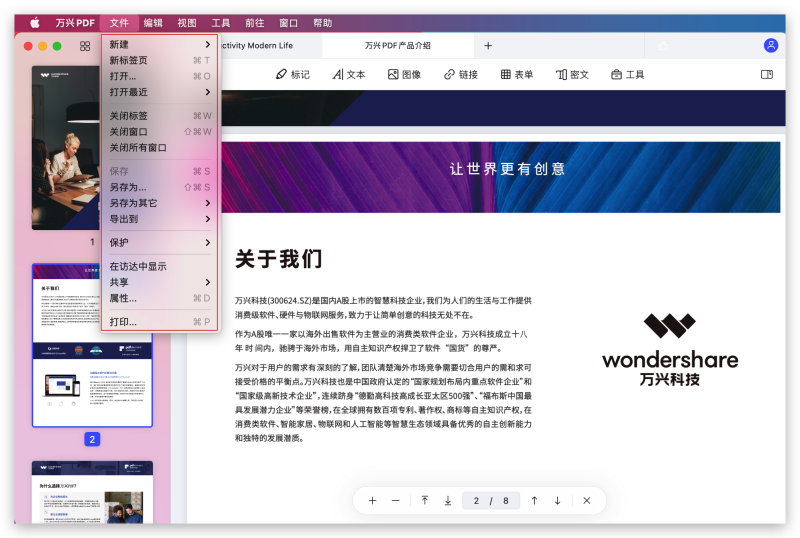Click the 让世界更有创意 banner text
Image resolution: width=800 pixels, height=538 pixels.
[x=507, y=169]
